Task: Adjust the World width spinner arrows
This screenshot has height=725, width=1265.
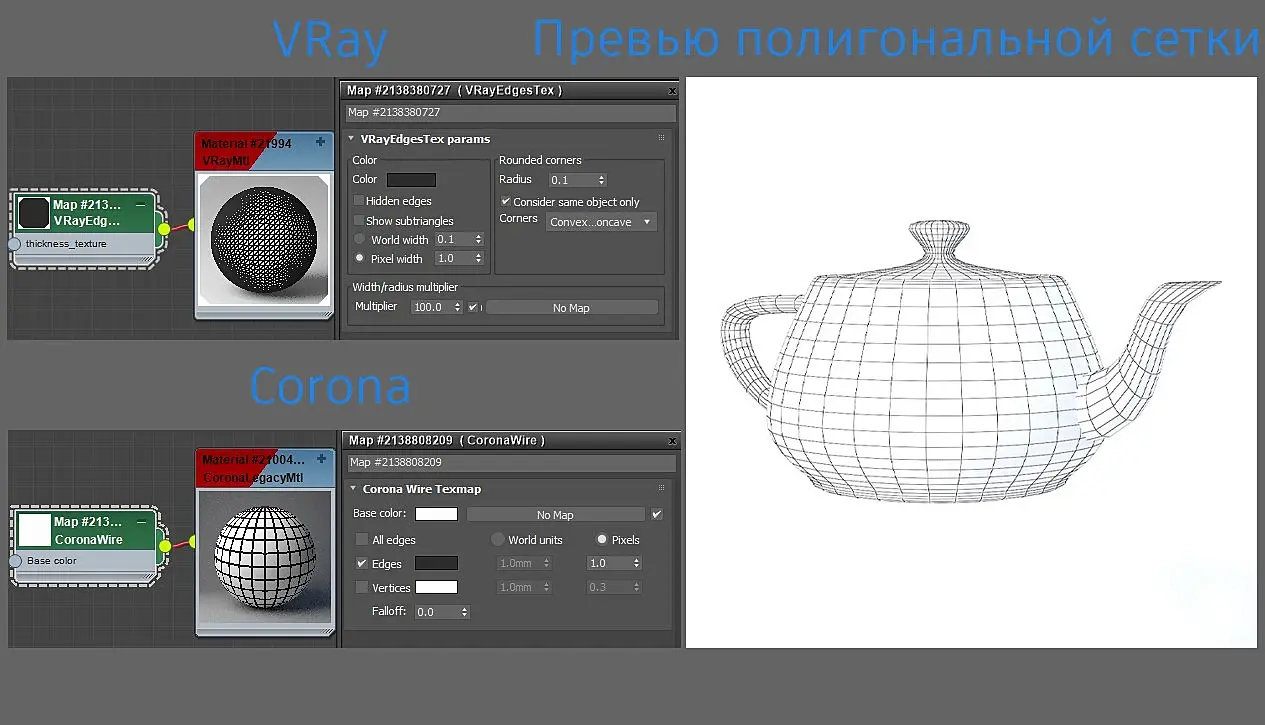Action: (x=479, y=239)
